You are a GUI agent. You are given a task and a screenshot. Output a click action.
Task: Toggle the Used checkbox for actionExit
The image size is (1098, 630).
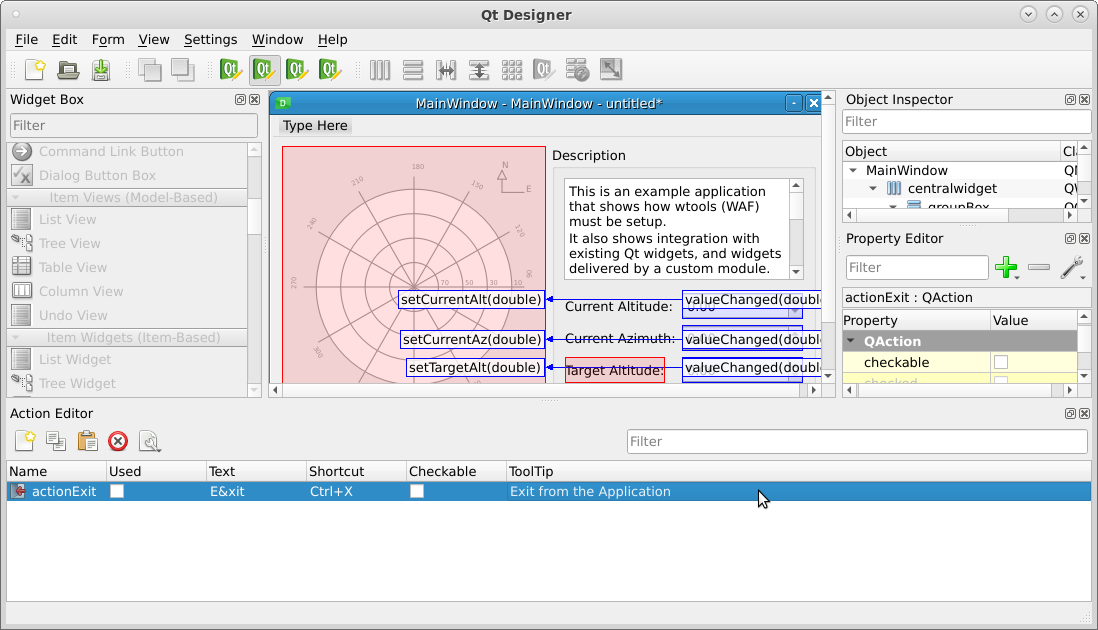coord(117,492)
